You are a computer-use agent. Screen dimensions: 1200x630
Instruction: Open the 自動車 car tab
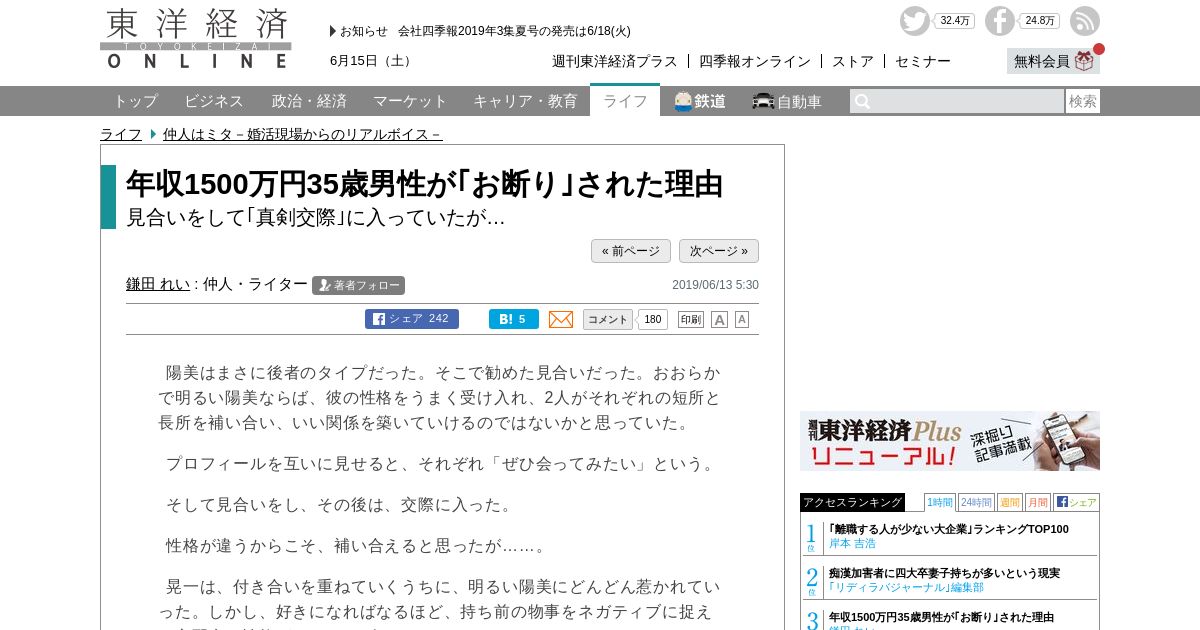click(787, 101)
